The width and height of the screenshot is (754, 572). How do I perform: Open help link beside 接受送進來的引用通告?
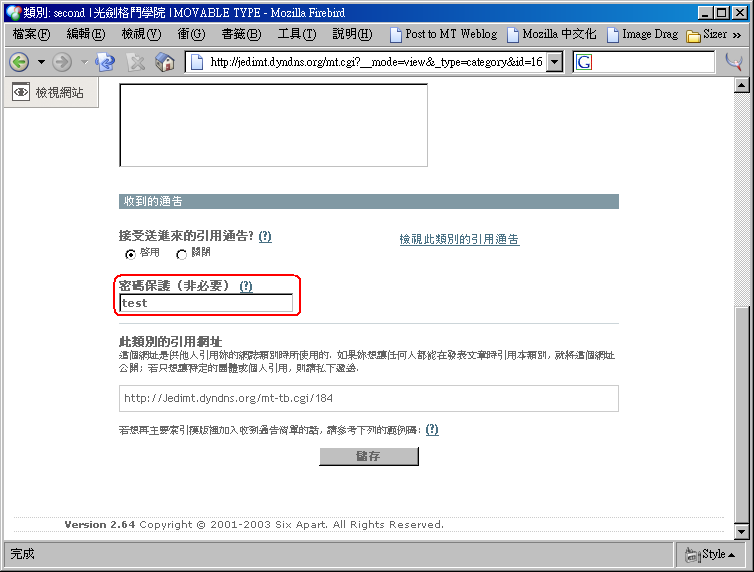coord(265,236)
